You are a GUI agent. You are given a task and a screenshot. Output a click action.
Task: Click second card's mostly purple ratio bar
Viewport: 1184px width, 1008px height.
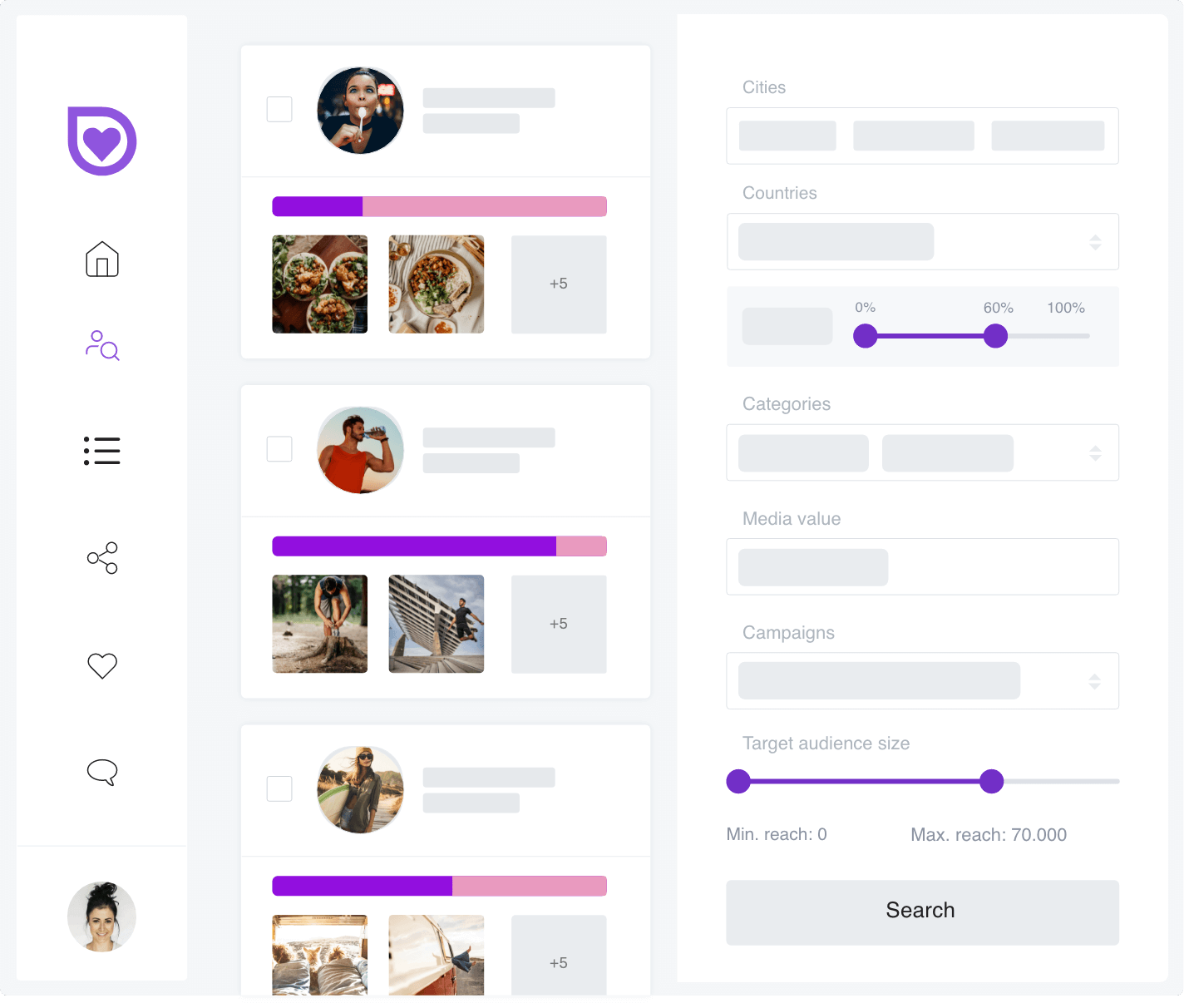click(440, 546)
